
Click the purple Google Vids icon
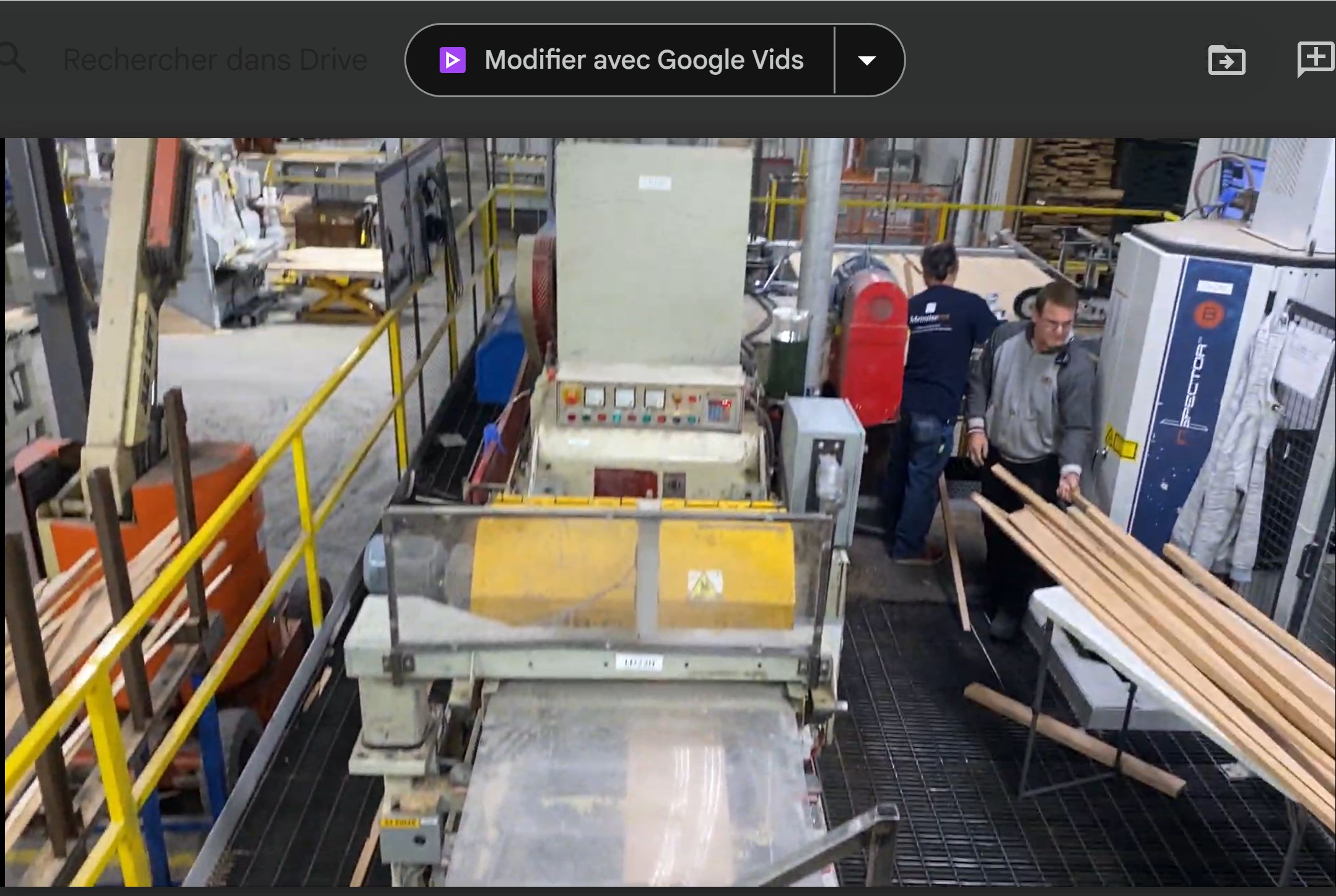(452, 60)
